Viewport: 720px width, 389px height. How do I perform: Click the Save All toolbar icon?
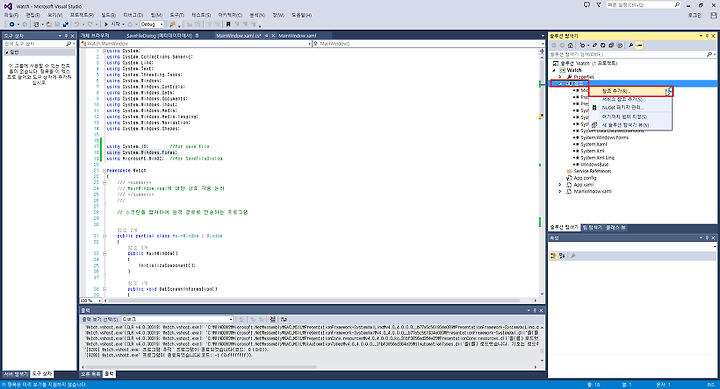point(65,24)
